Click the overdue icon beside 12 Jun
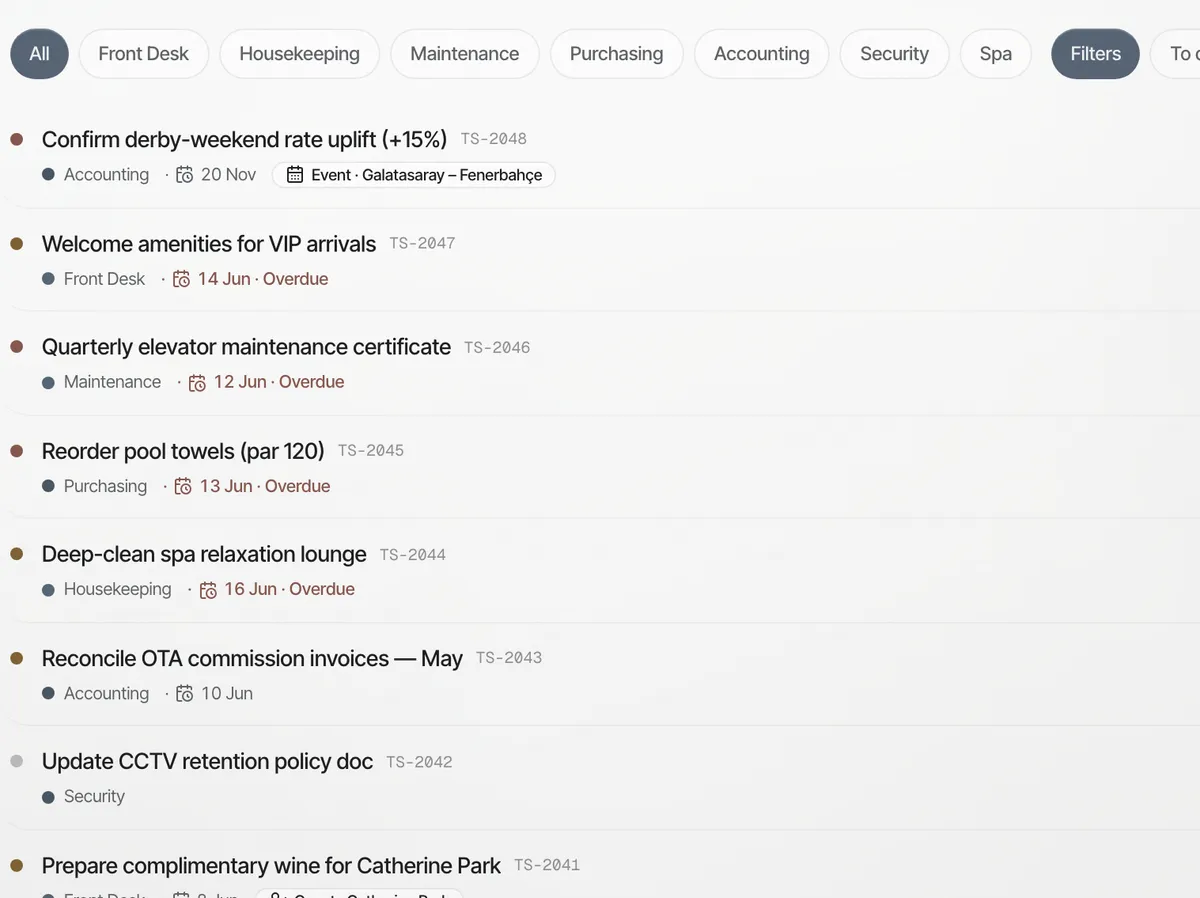Viewport: 1200px width, 898px height. tap(198, 382)
